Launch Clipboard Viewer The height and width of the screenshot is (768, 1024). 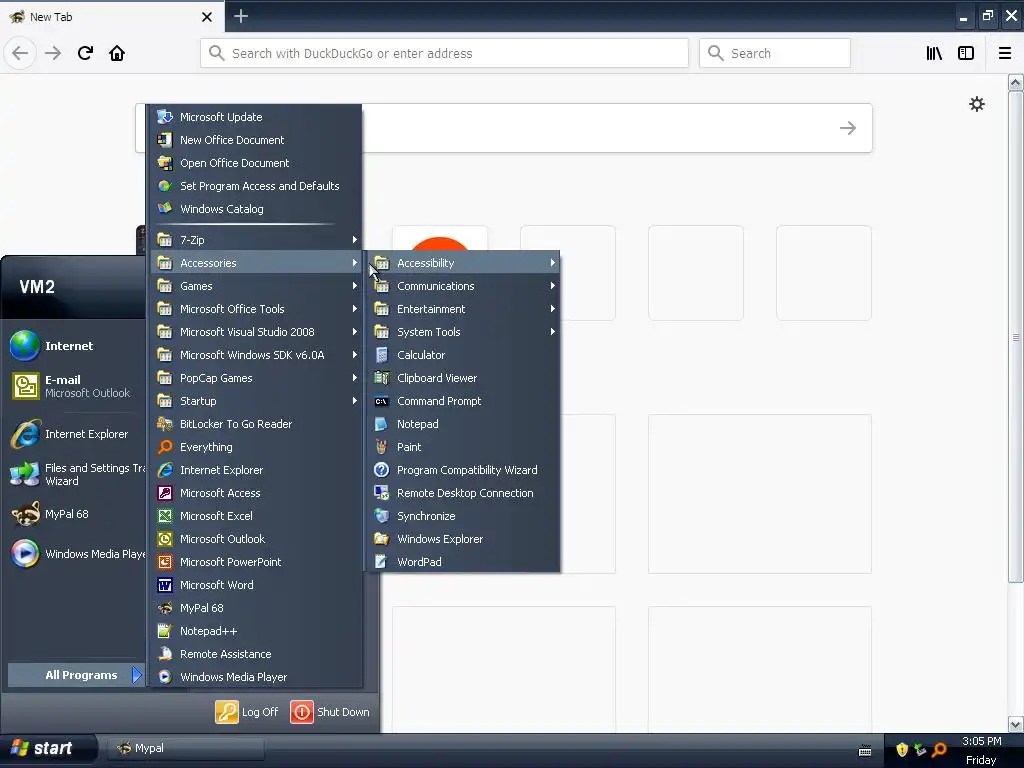464,377
